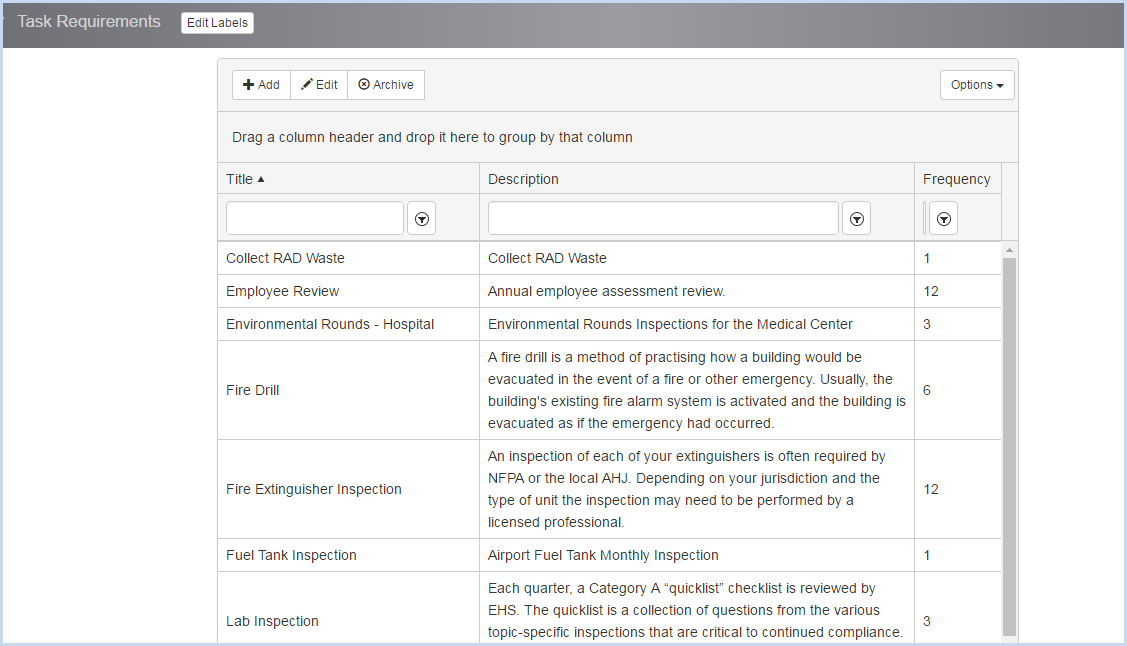Open the Options dropdown menu
Screen dimensions: 1127x646
pyautogui.click(x=977, y=85)
